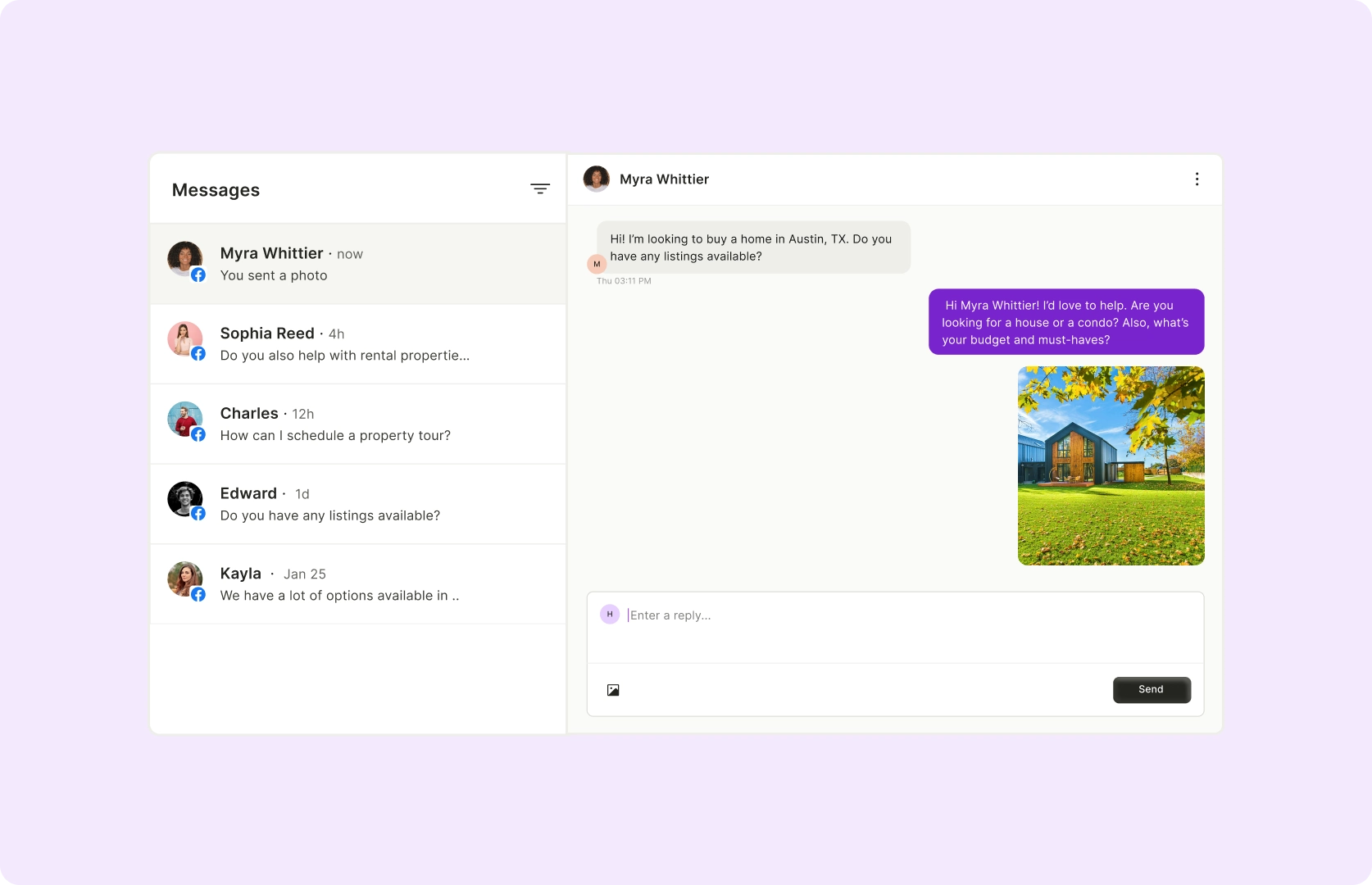Click the attach image icon
The width and height of the screenshot is (1372, 885).
coord(613,690)
